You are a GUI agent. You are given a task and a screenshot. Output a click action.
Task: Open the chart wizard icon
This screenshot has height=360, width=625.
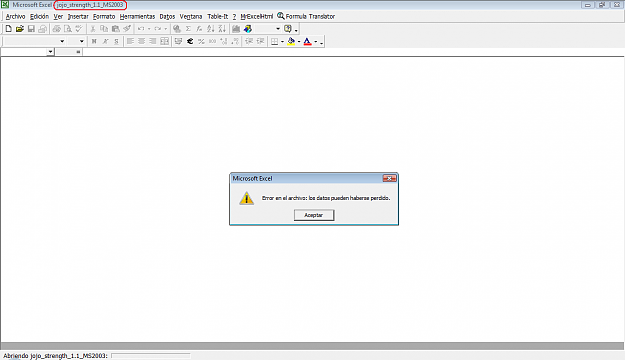tap(236, 29)
